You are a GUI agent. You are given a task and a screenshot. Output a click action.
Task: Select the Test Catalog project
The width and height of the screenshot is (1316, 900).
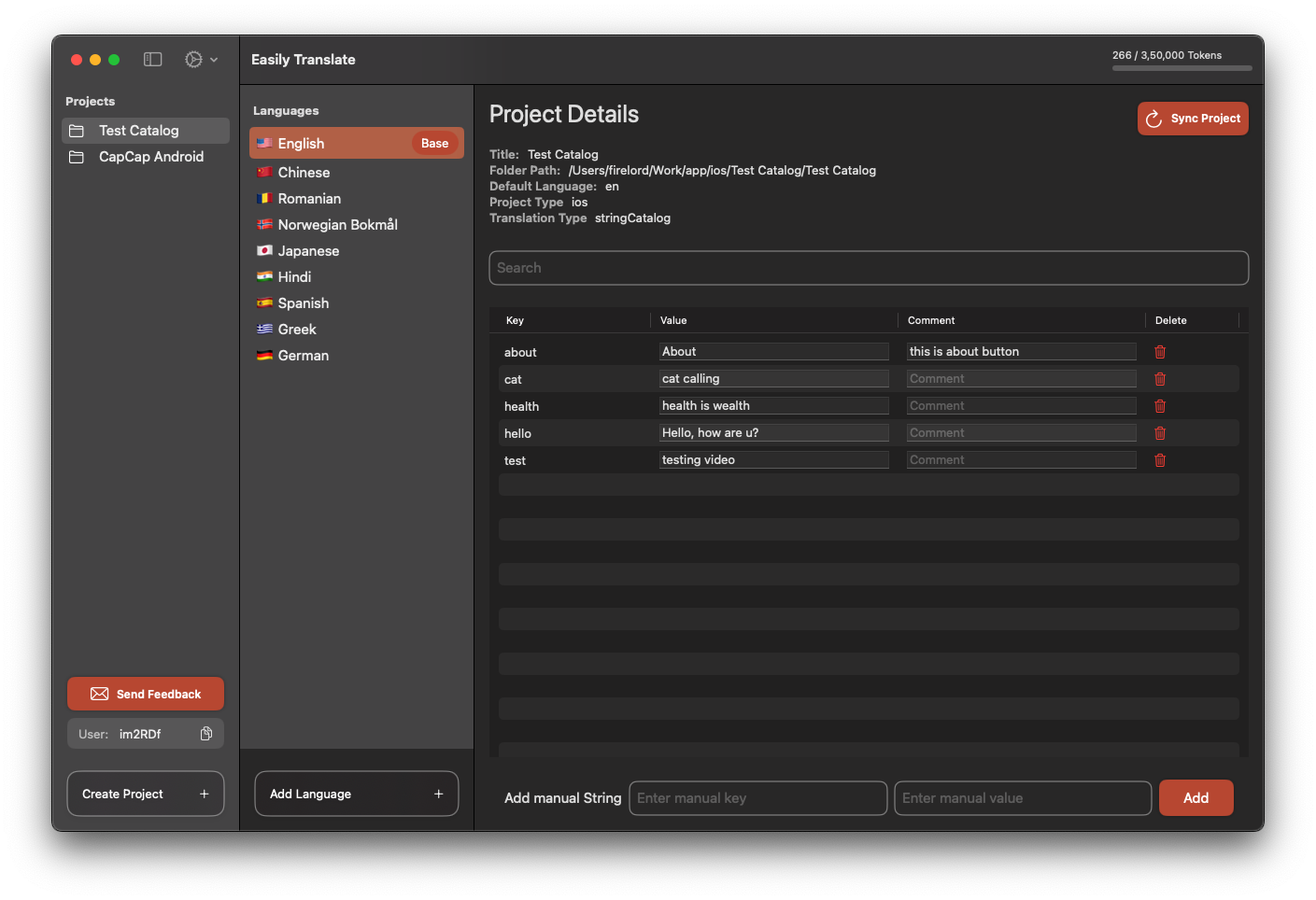(146, 131)
